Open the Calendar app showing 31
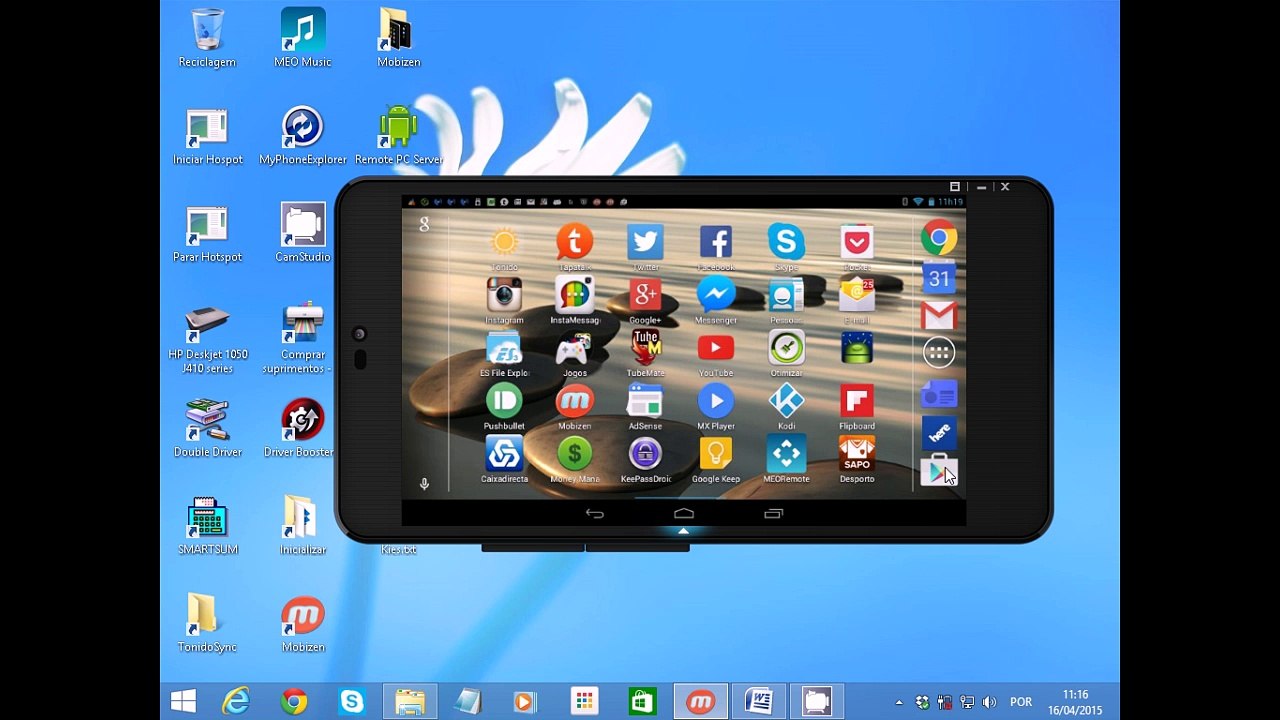 click(939, 277)
